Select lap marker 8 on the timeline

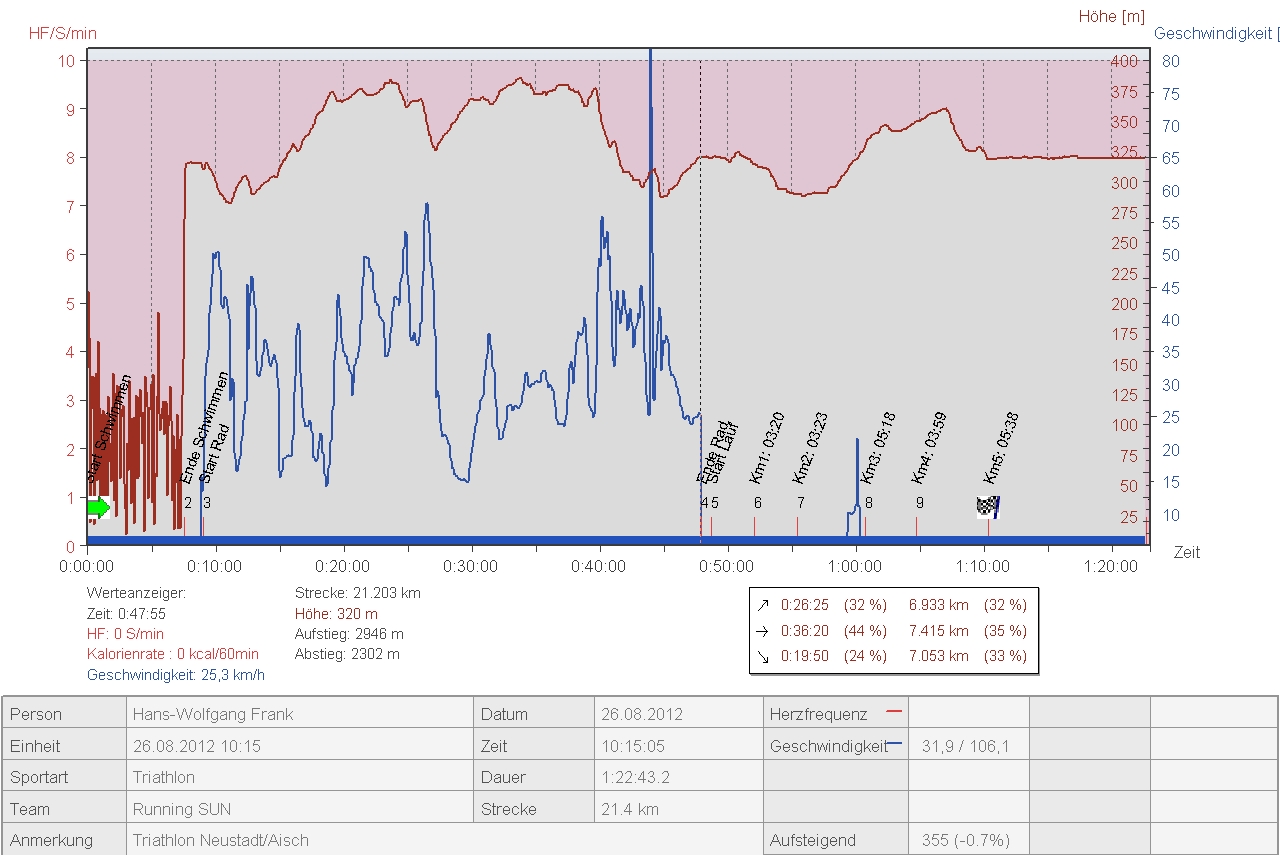coord(868,504)
